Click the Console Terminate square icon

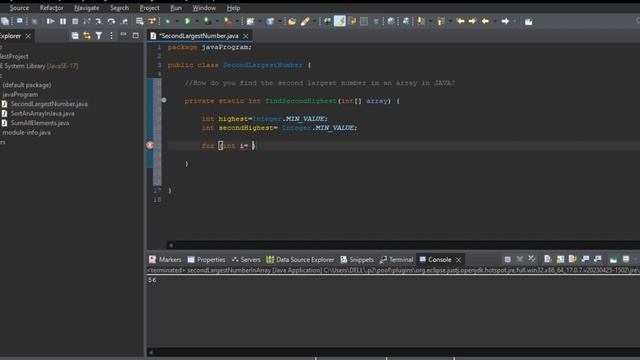pos(507,259)
